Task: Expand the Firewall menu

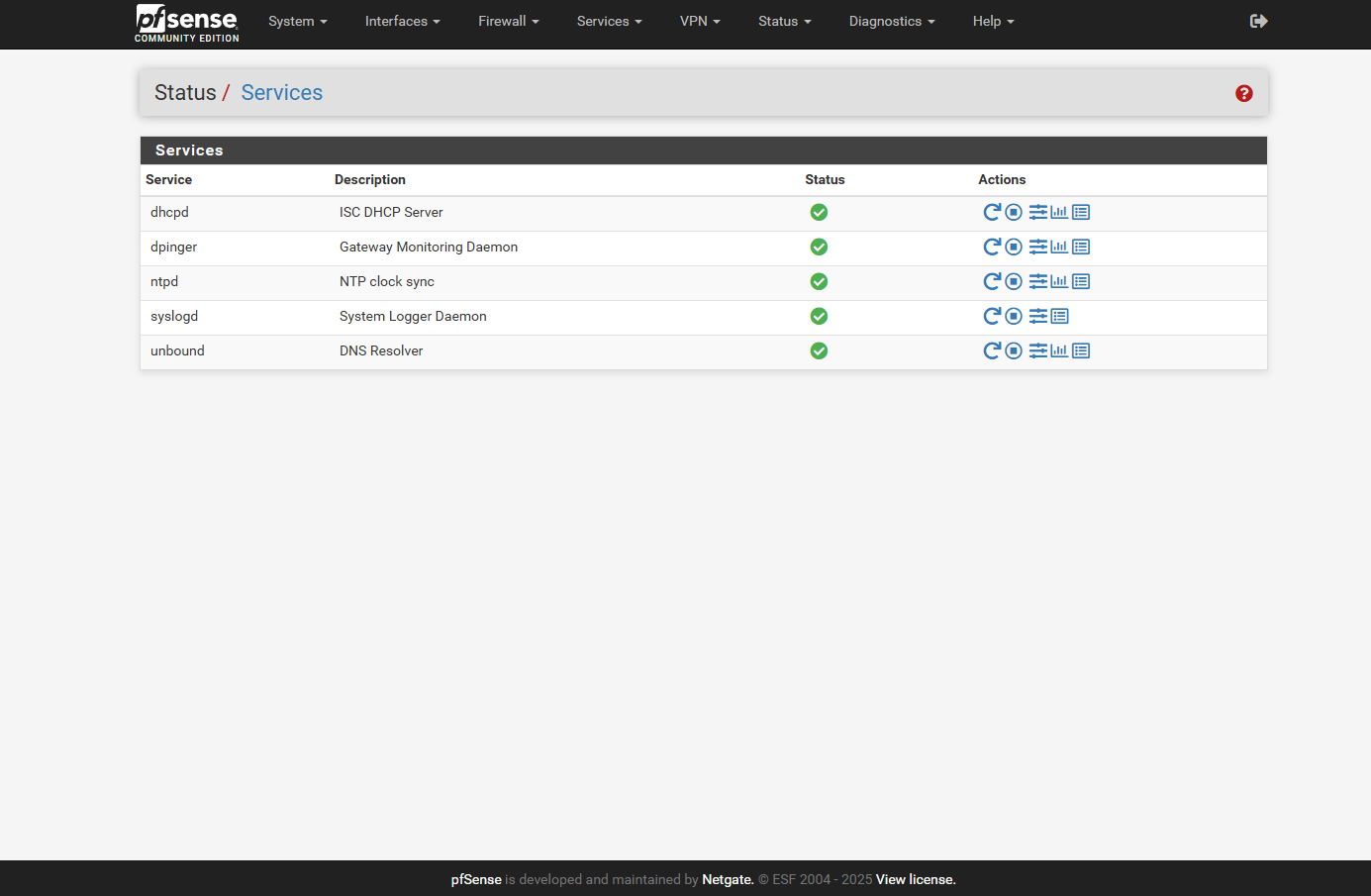Action: tap(509, 21)
